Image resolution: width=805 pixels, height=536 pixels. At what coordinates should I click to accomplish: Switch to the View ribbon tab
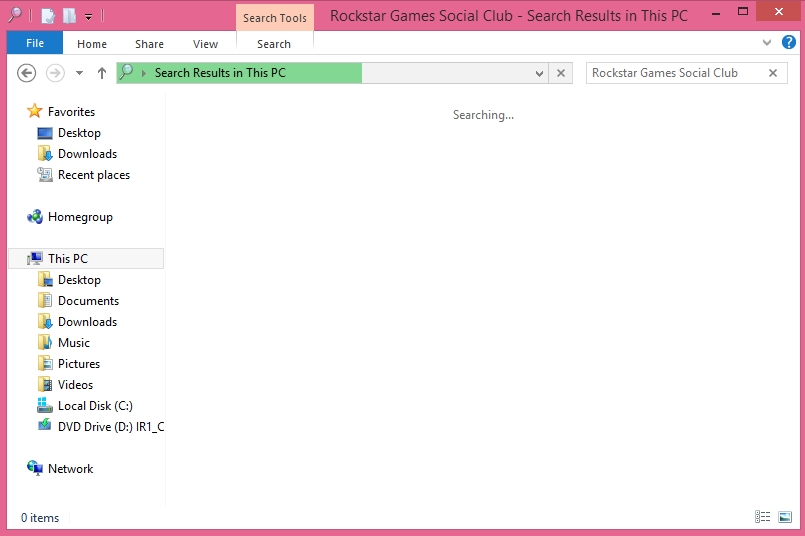(205, 44)
